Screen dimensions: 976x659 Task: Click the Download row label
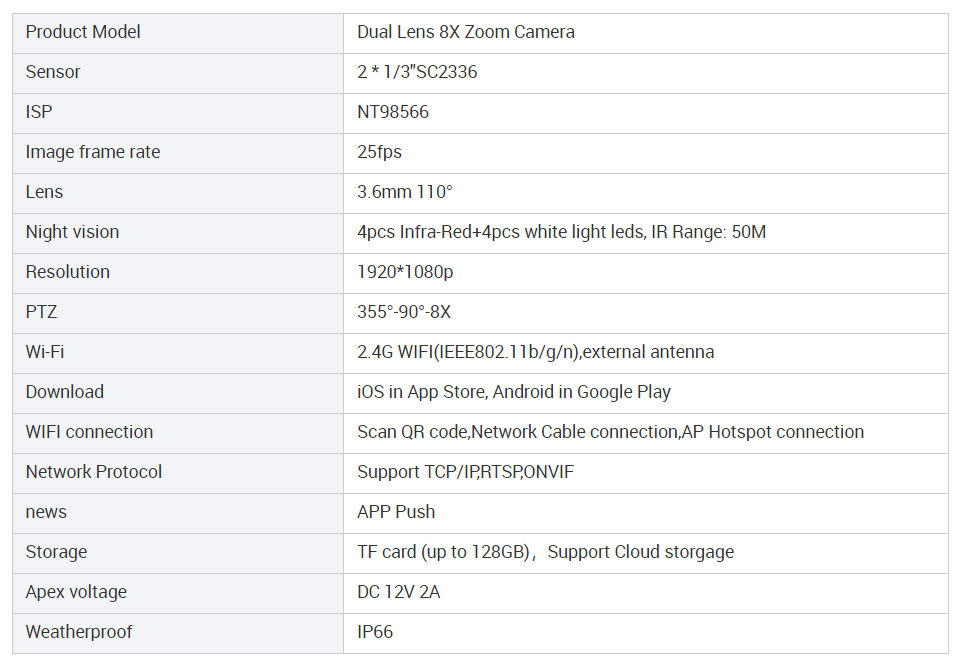coord(65,392)
